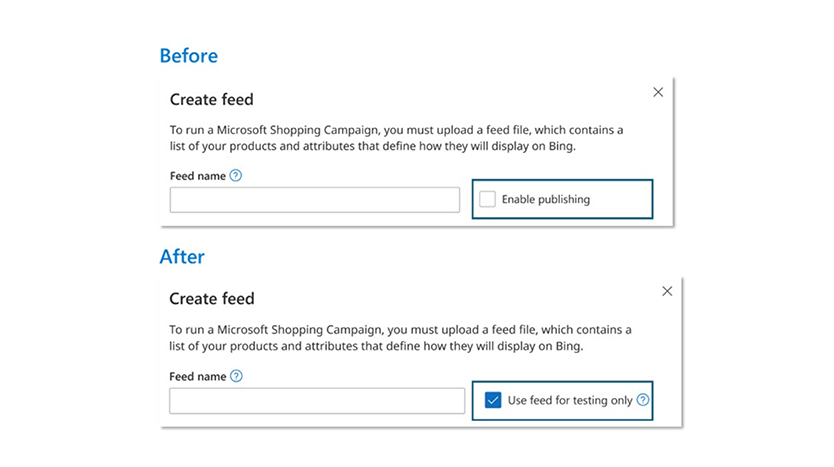Focus the Feed name field in the After dialog
The image size is (834, 467).
point(317,401)
